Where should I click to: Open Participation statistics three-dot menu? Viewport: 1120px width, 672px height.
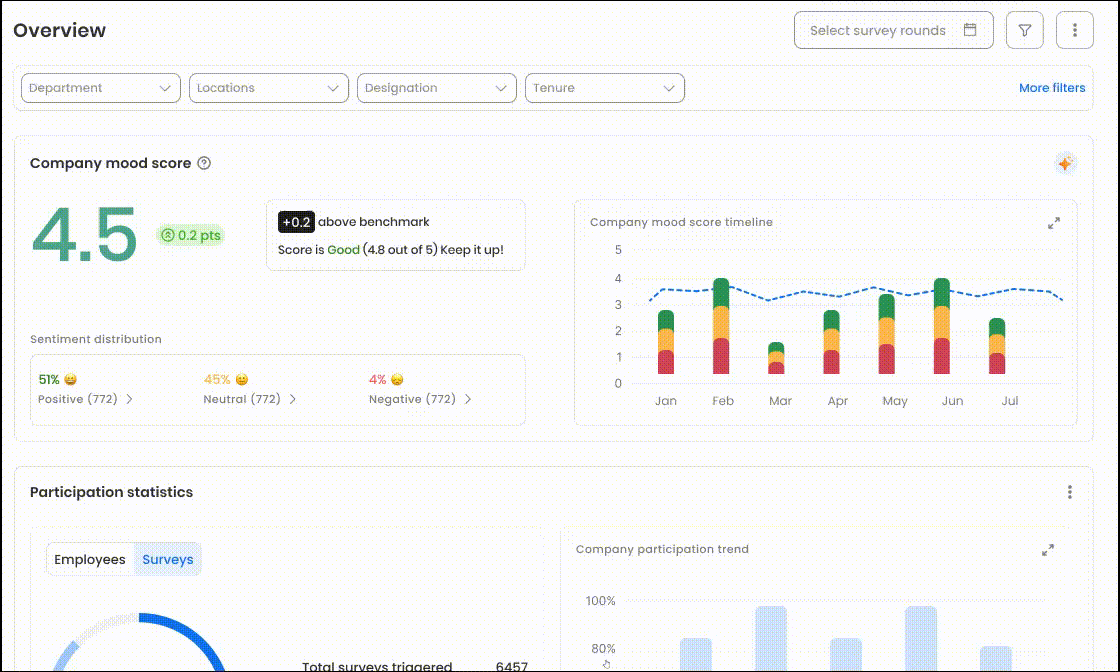[x=1069, y=492]
